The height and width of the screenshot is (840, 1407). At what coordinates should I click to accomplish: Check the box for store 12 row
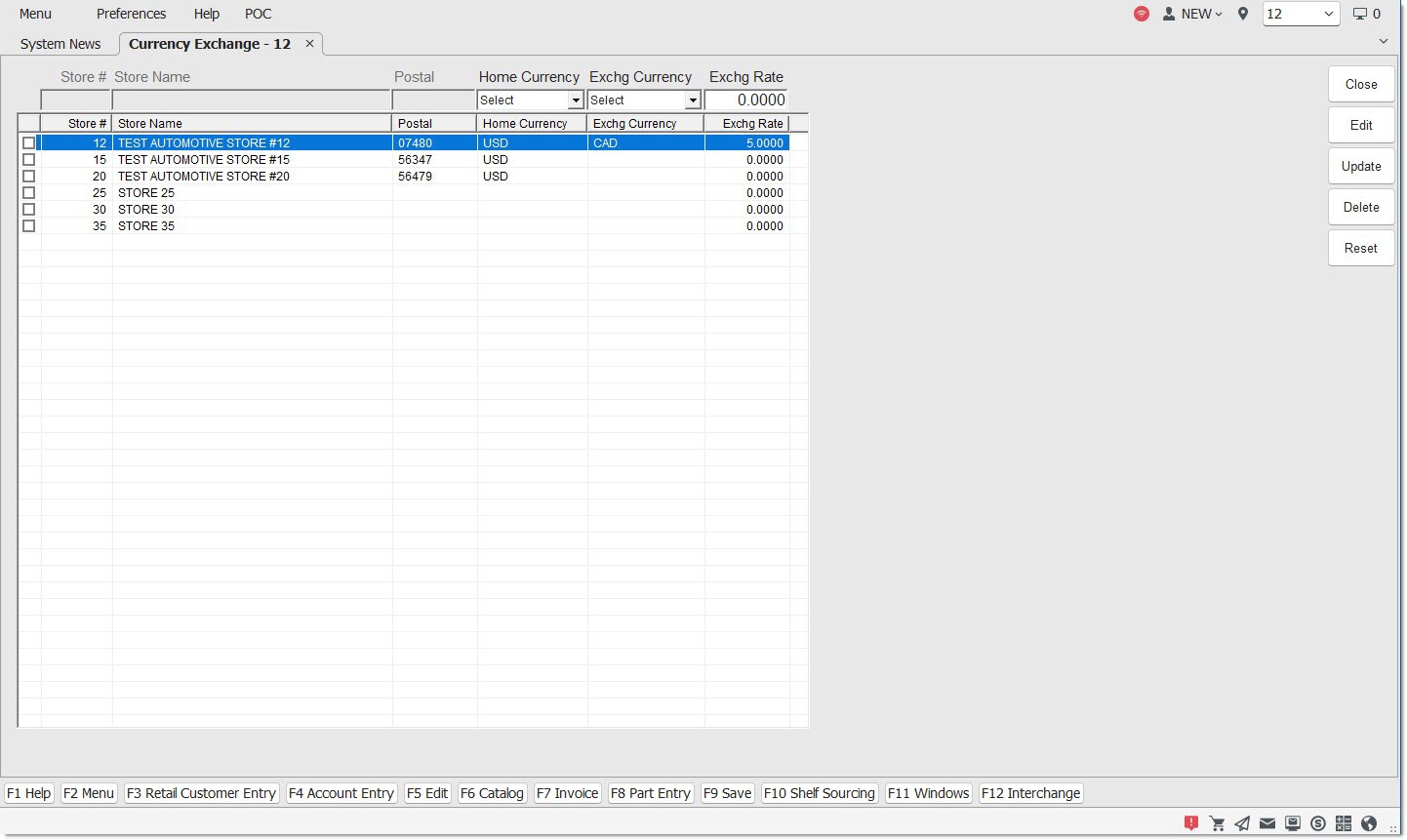pyautogui.click(x=28, y=143)
